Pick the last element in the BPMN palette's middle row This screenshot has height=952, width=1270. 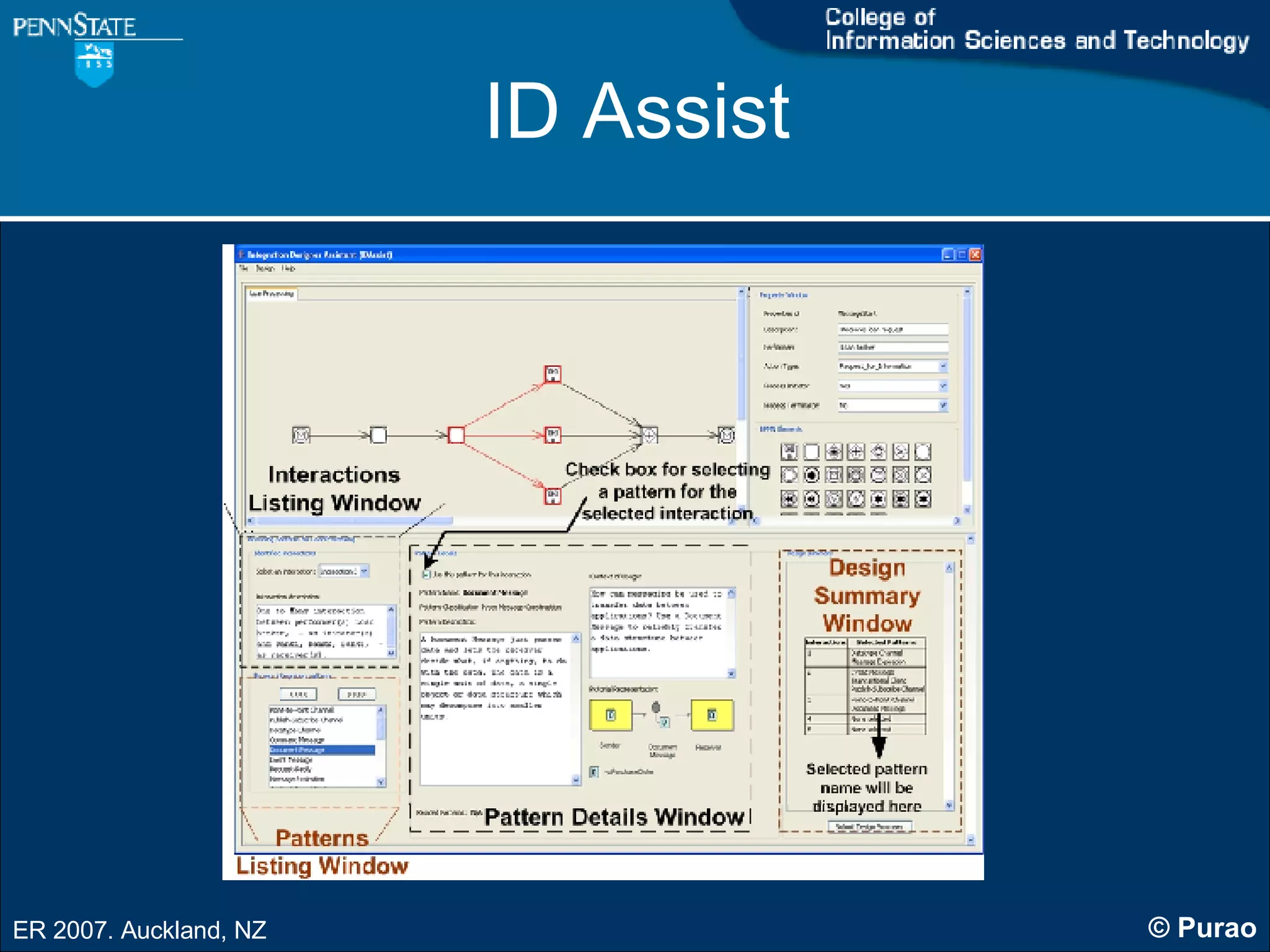point(923,475)
